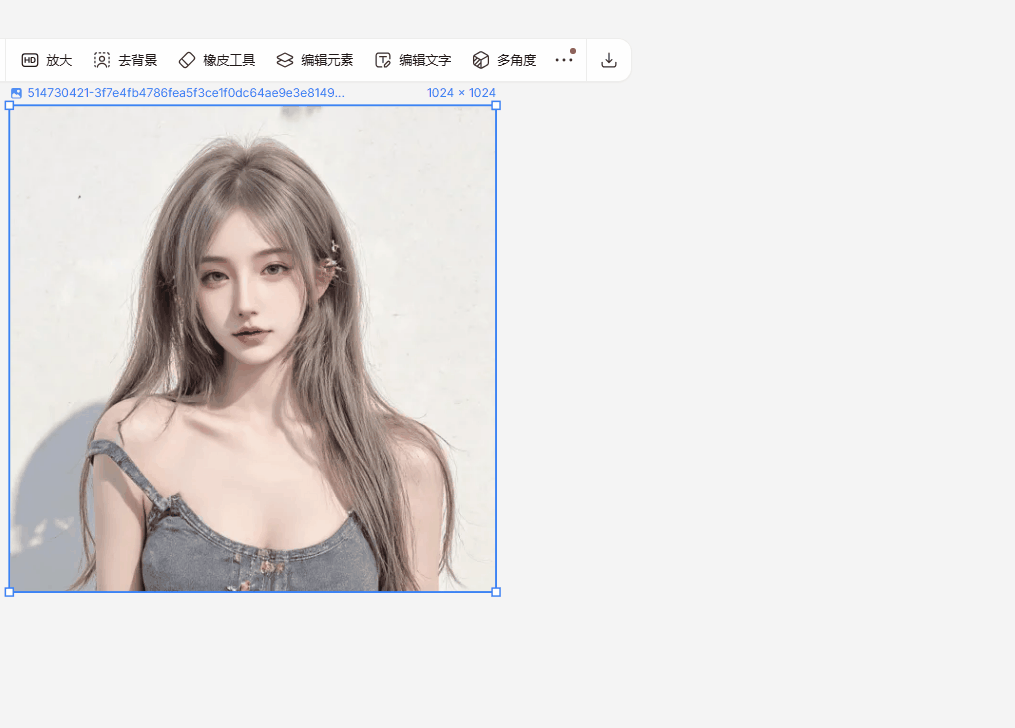Image resolution: width=1015 pixels, height=728 pixels.
Task: Activate the 橡皮工具 eraser icon
Action: coord(187,60)
